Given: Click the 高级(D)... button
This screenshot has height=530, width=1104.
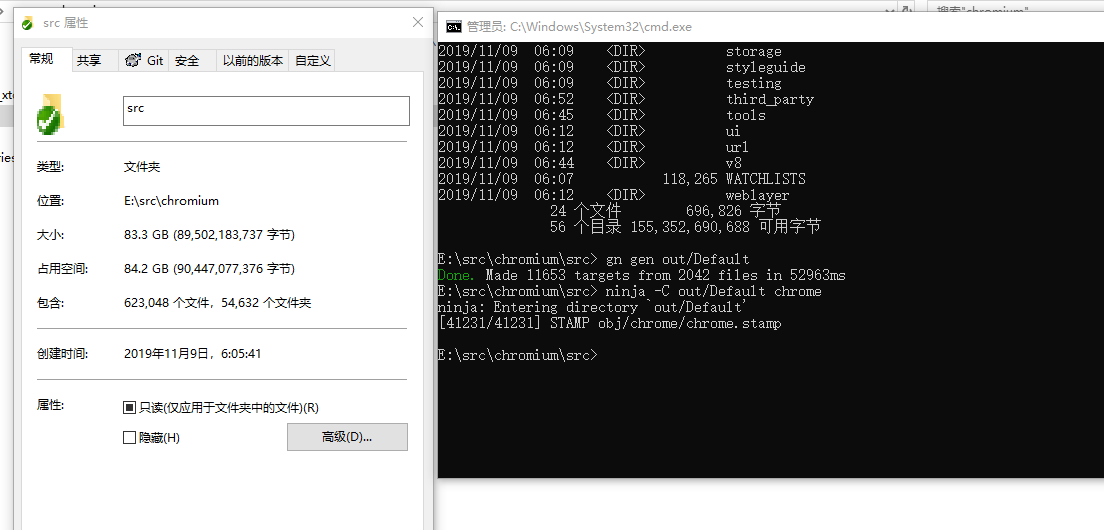Looking at the screenshot, I should pyautogui.click(x=347, y=437).
